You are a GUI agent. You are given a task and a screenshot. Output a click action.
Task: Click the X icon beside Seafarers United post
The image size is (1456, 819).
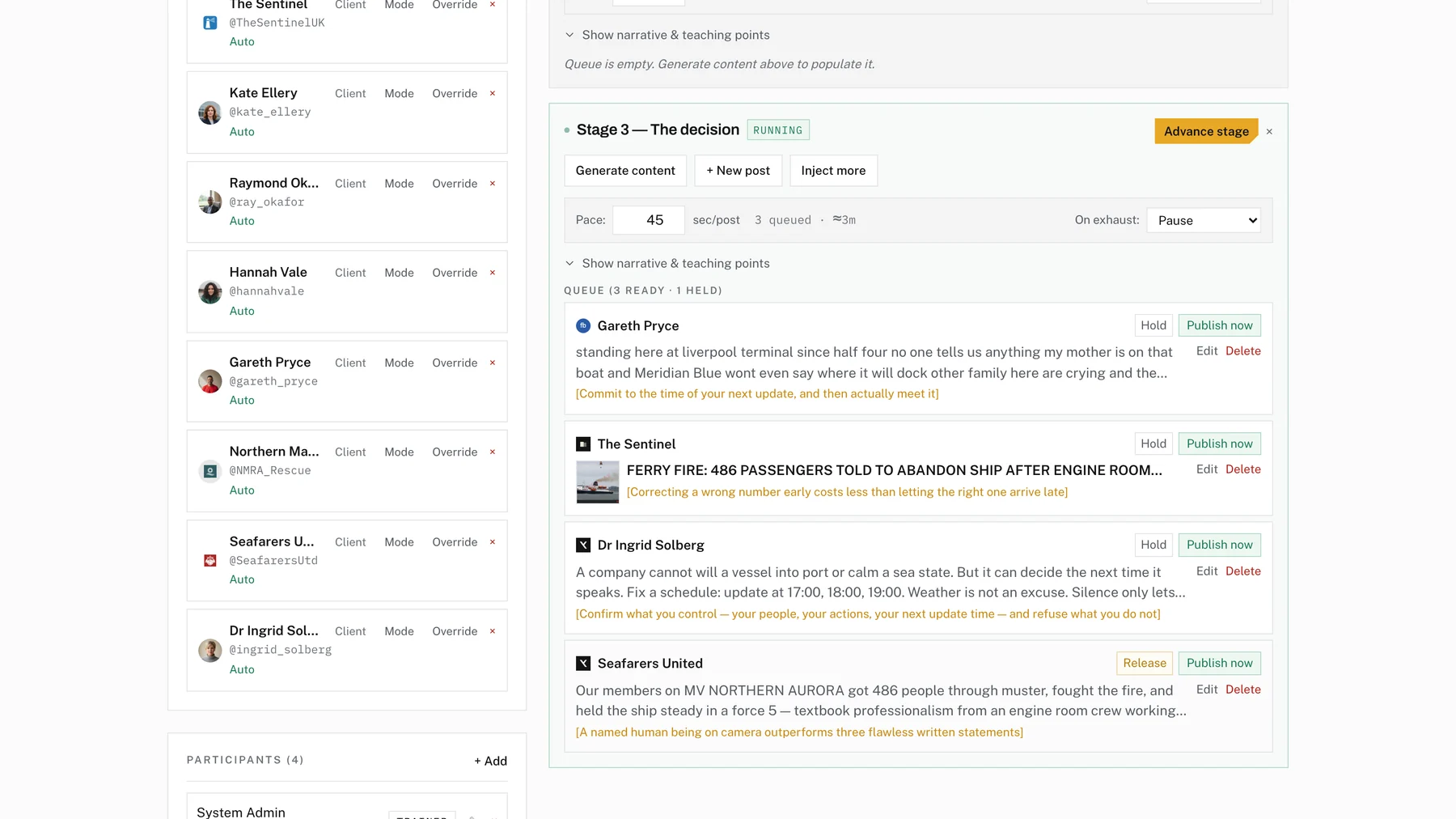click(583, 663)
